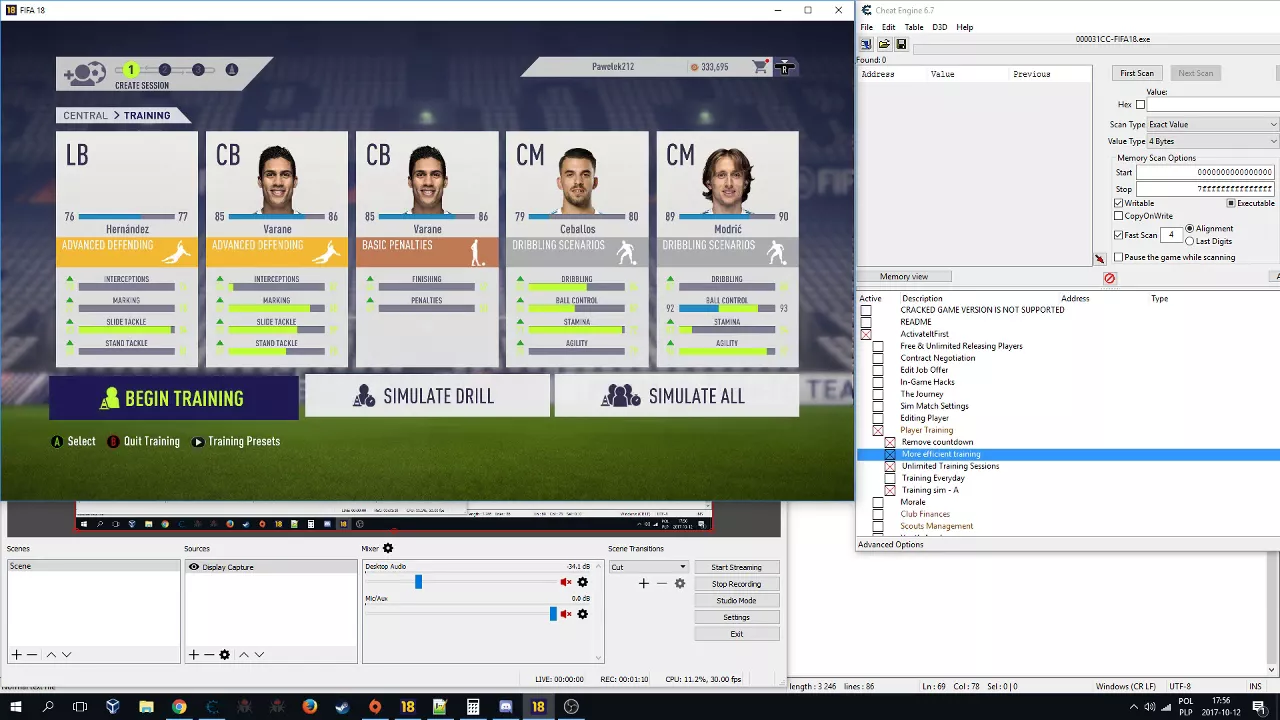
Task: Open Chrome from the taskbar
Action: tap(179, 707)
